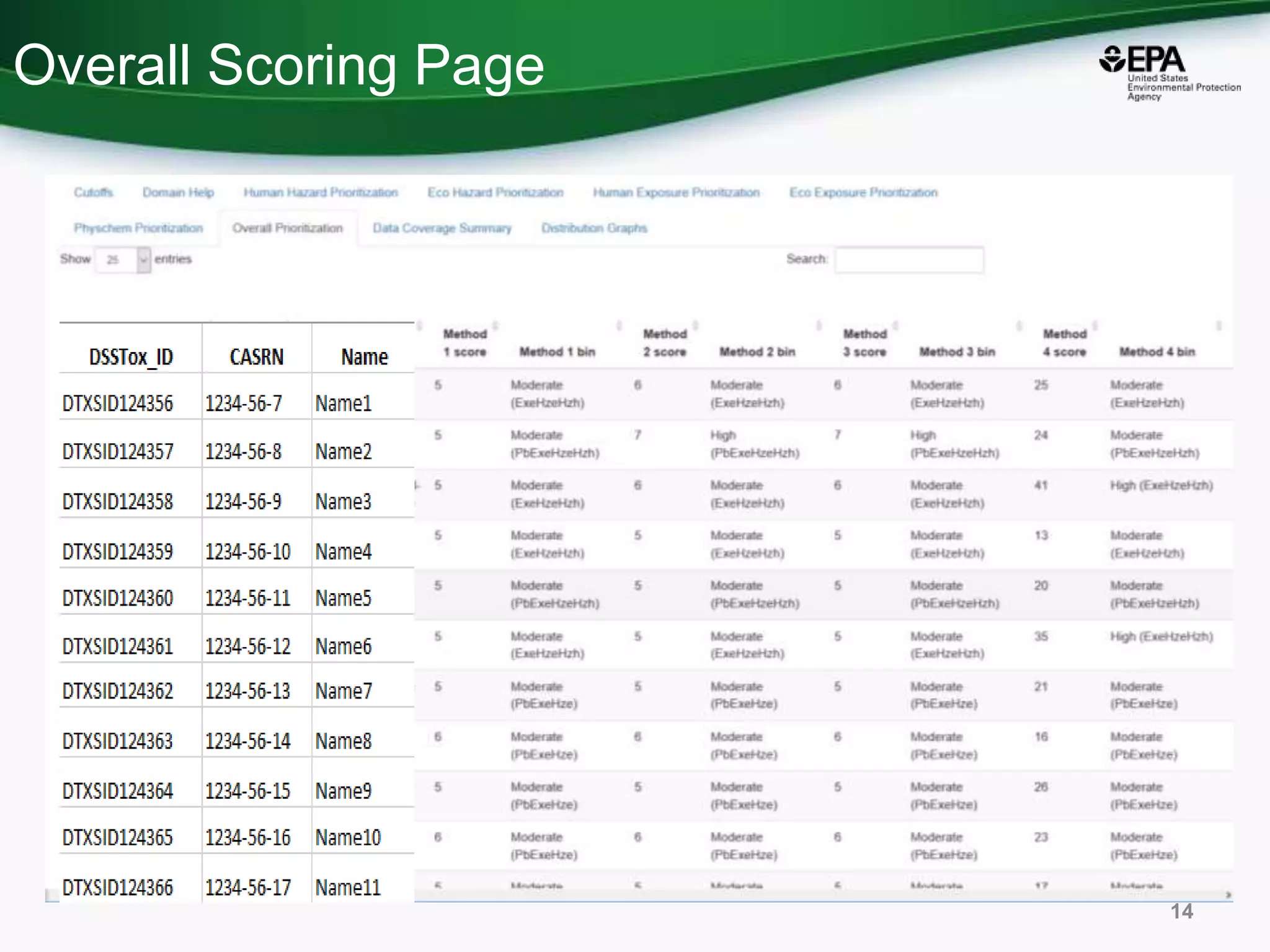This screenshot has height=952, width=1270.
Task: Open Data Coverage Summary tab
Action: pyautogui.click(x=442, y=228)
